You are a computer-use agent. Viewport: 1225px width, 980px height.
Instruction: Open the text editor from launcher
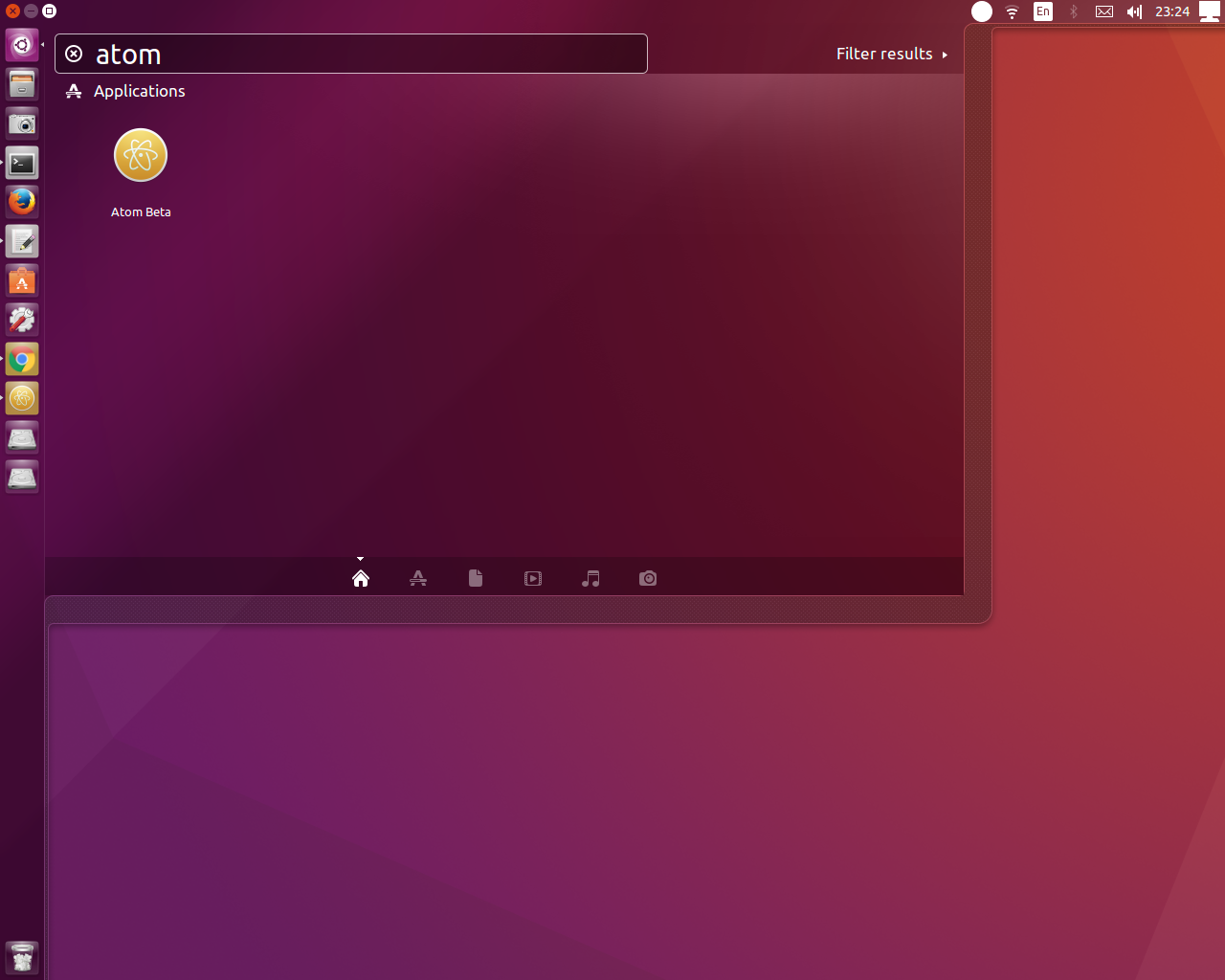click(x=22, y=241)
